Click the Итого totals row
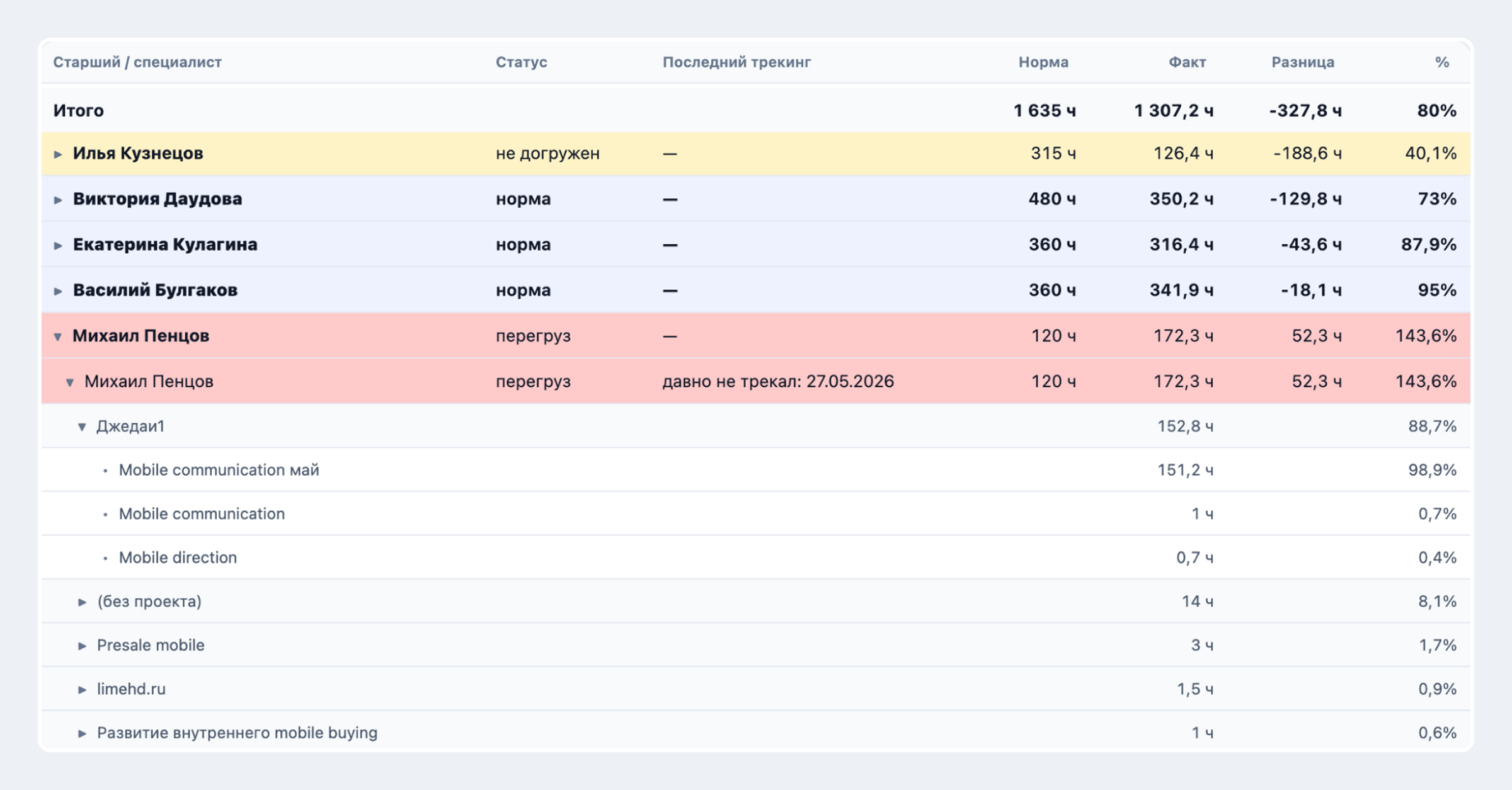Viewport: 1512px width, 790px height. pos(756,110)
